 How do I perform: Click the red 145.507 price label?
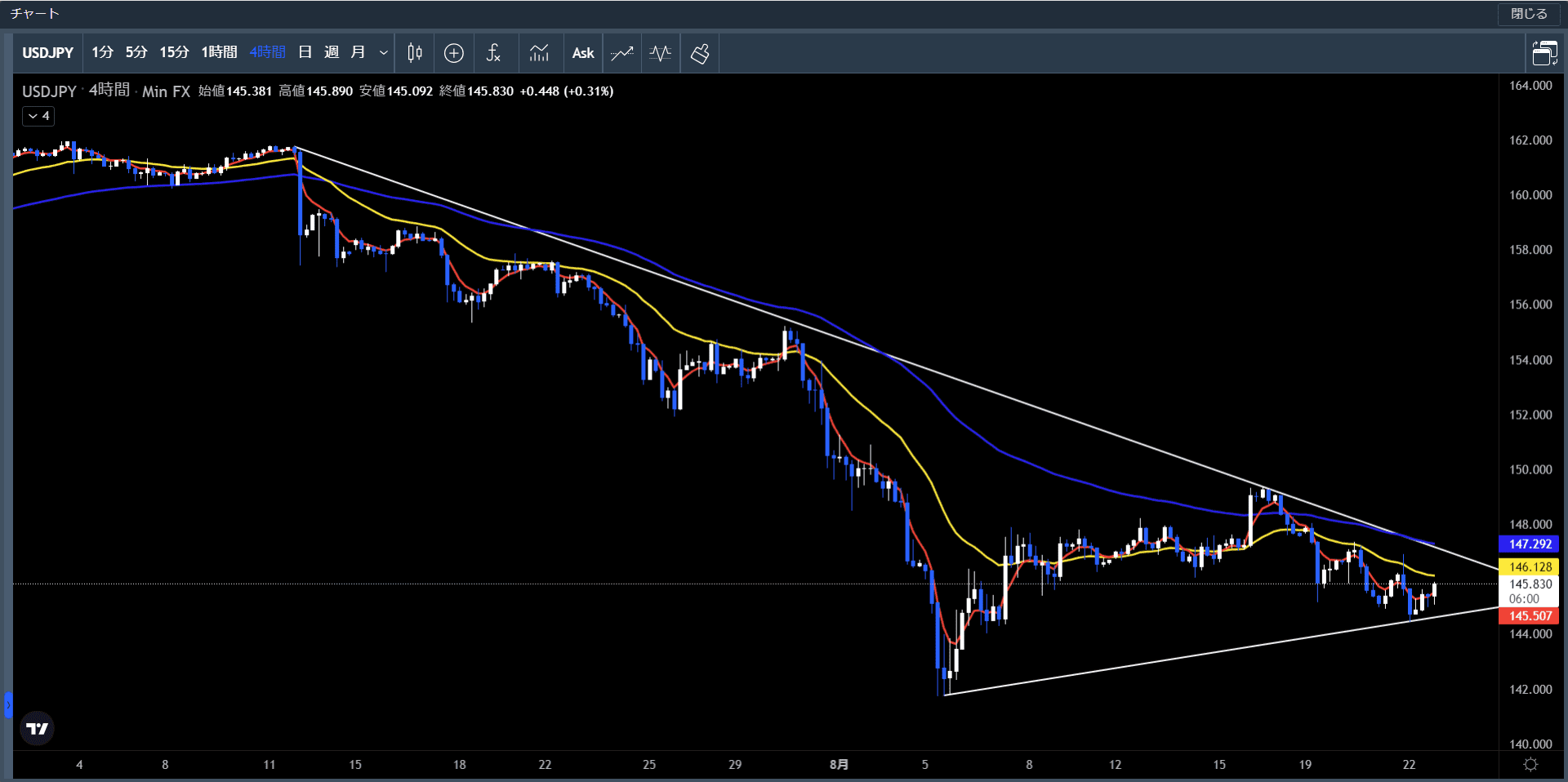point(1530,616)
